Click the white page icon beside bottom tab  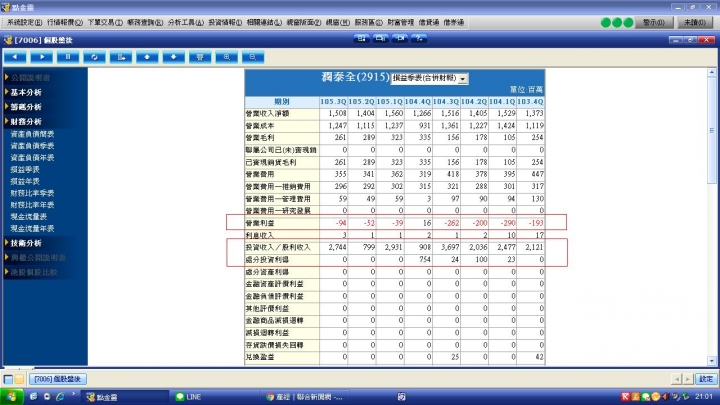pos(8,379)
